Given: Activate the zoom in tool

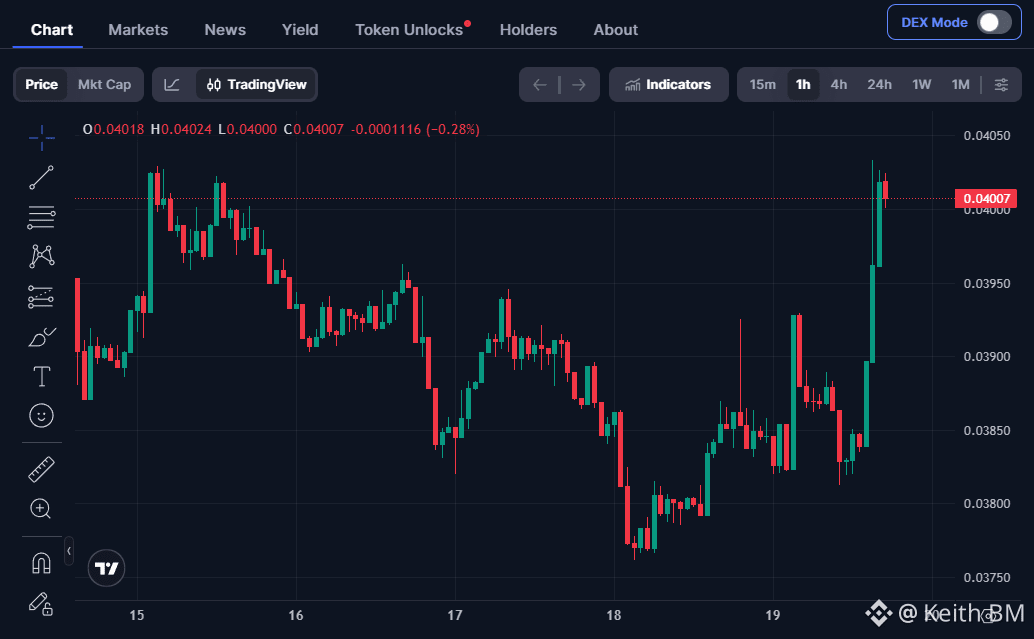Looking at the screenshot, I should click(x=41, y=508).
